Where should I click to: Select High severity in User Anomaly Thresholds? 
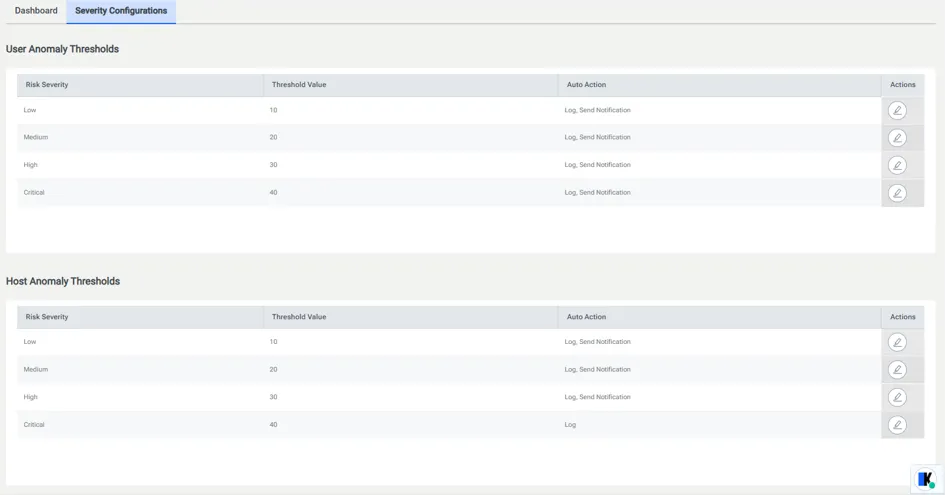[x=30, y=165]
